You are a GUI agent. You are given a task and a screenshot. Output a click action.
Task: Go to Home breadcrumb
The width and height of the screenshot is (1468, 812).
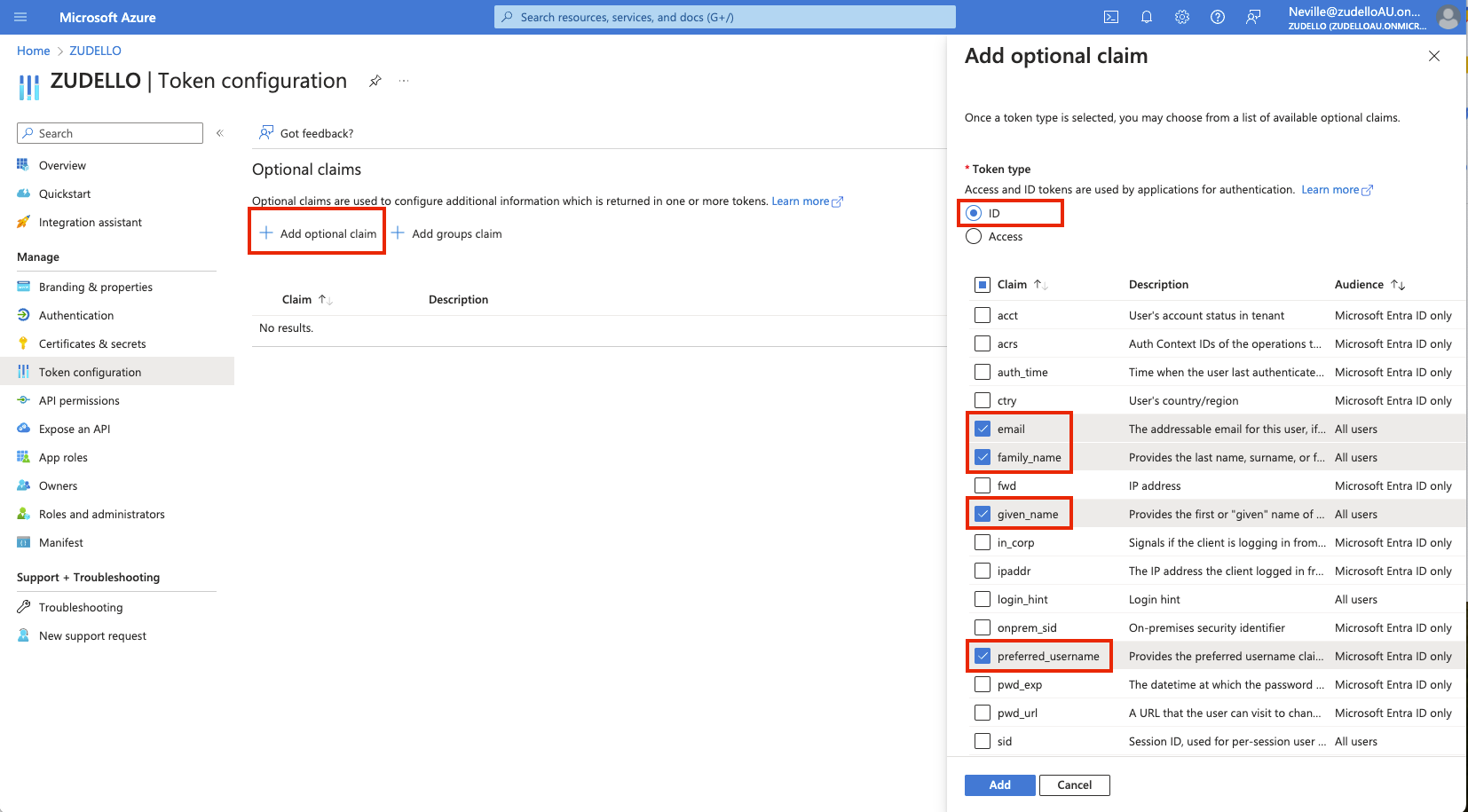[34, 51]
